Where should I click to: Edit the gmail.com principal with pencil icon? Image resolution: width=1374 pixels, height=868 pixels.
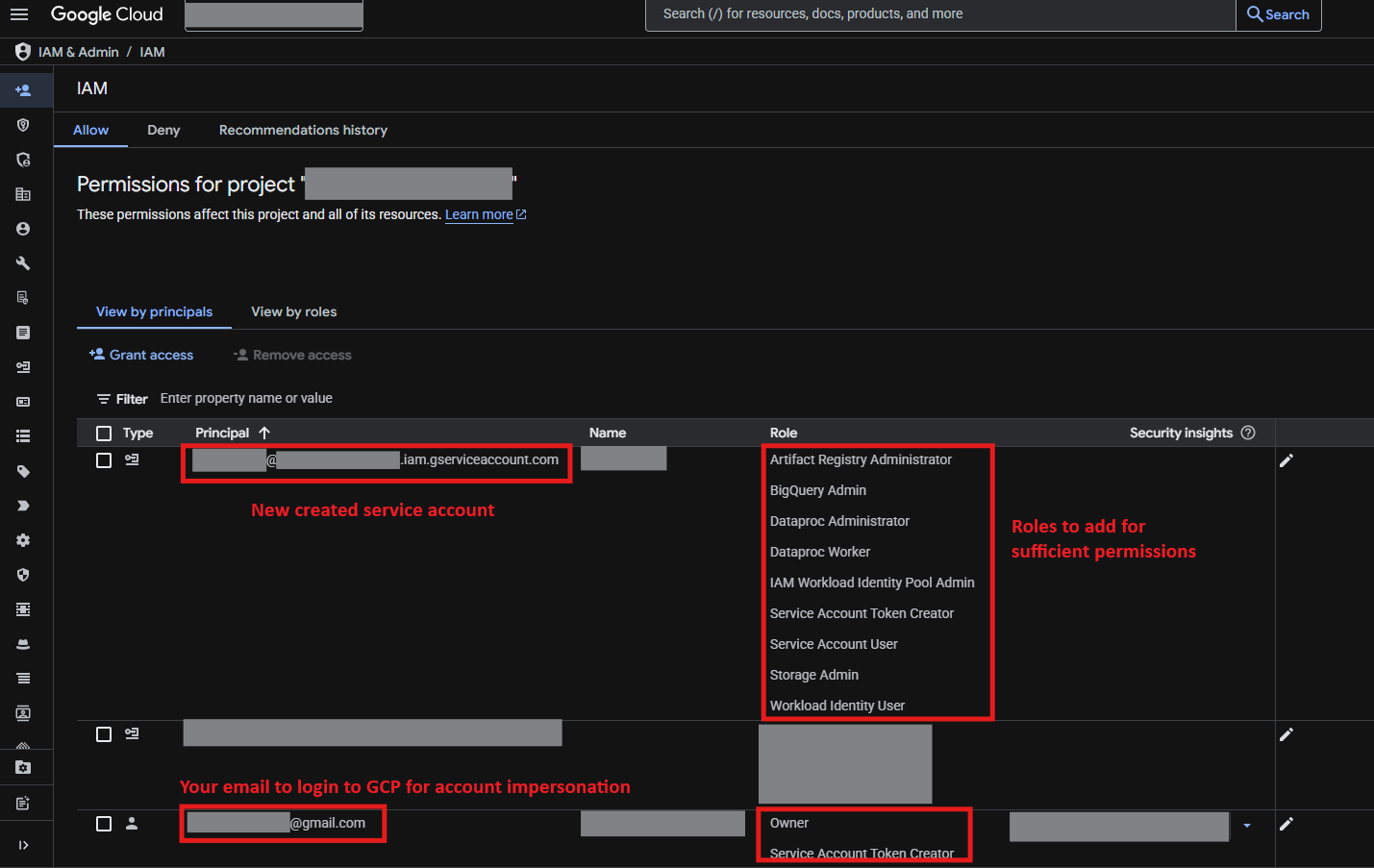(x=1287, y=824)
